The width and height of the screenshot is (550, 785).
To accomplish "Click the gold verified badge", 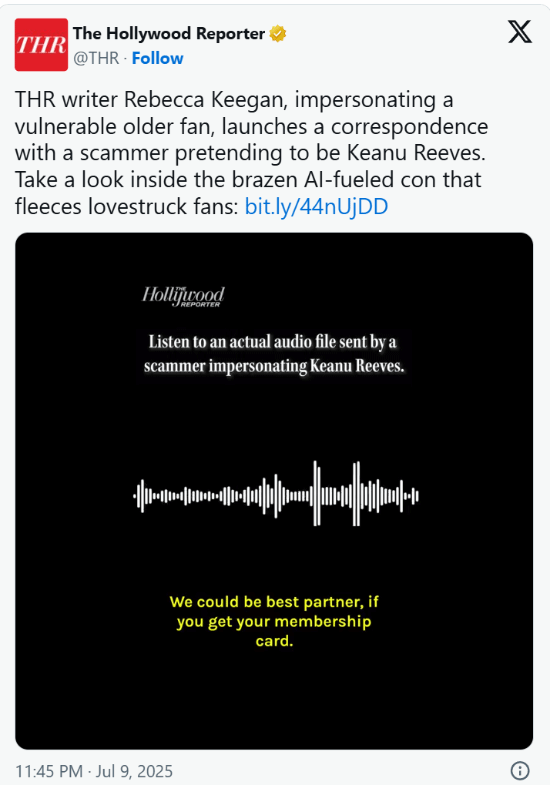I will pos(278,34).
